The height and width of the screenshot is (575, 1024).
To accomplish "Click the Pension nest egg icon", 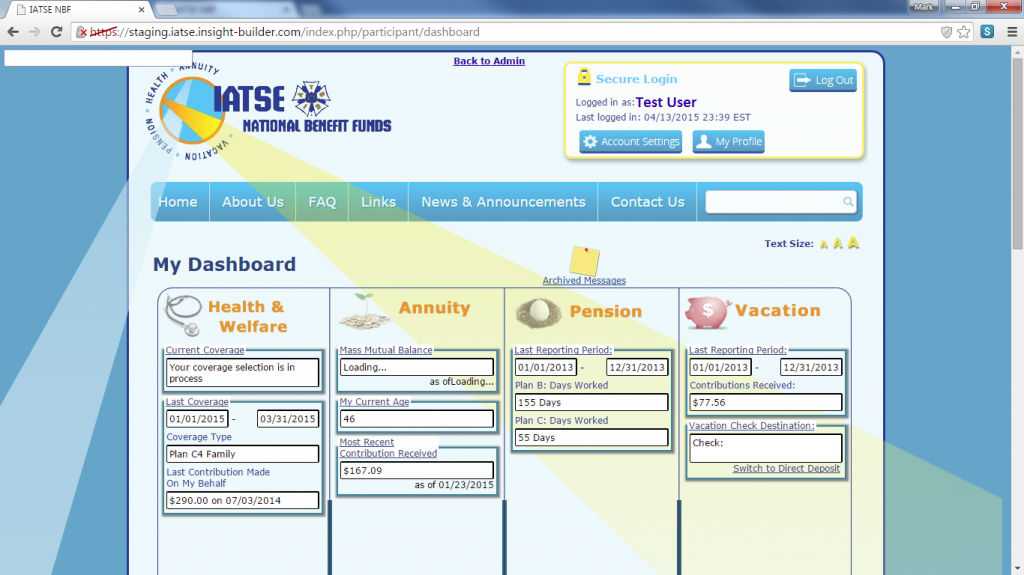I will pyautogui.click(x=538, y=312).
